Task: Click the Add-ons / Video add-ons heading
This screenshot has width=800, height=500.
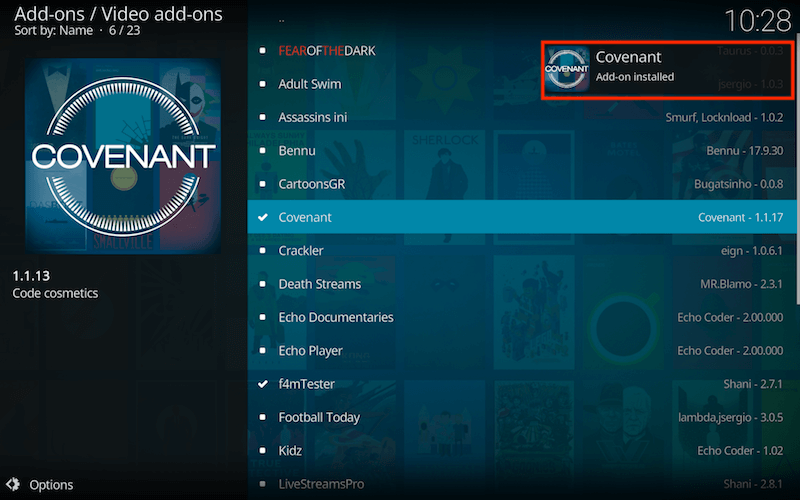Action: pos(118,14)
